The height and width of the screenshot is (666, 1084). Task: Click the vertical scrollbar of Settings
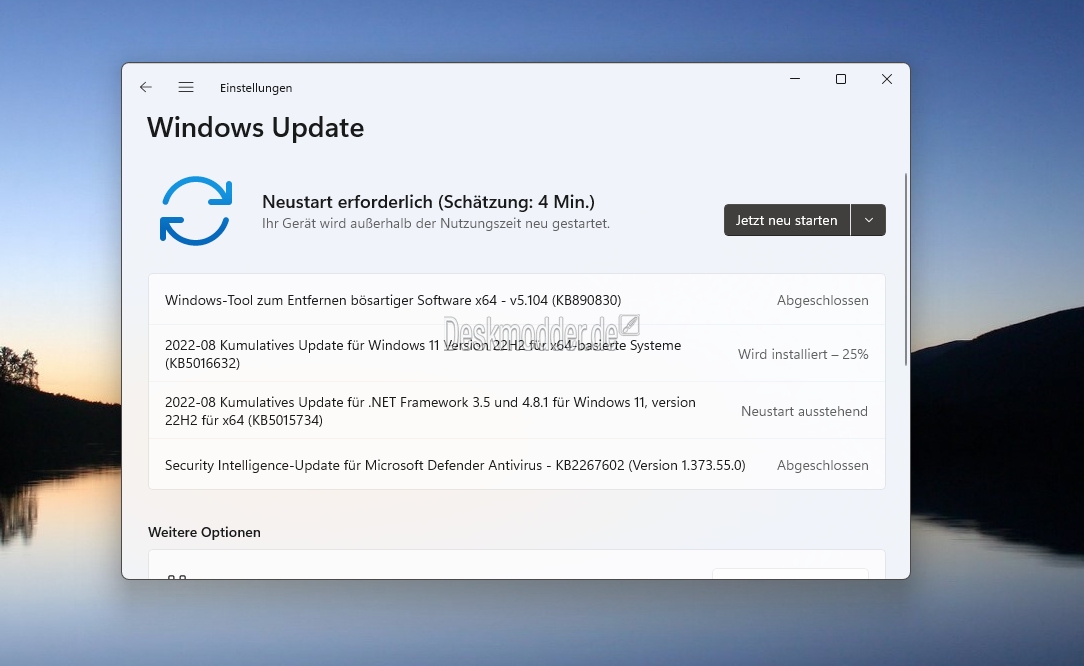point(906,270)
